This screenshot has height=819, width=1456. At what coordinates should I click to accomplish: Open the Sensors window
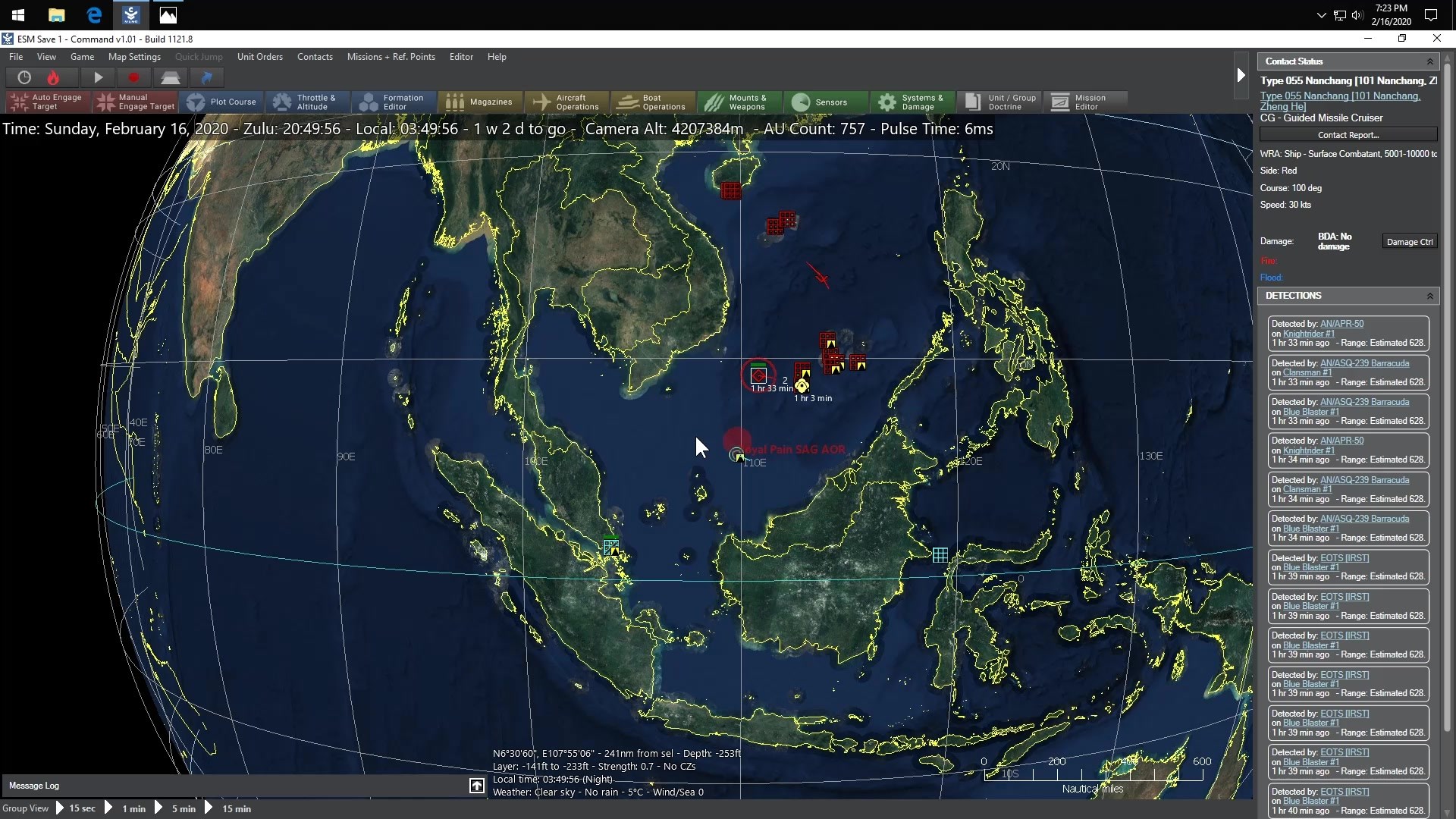coord(827,102)
